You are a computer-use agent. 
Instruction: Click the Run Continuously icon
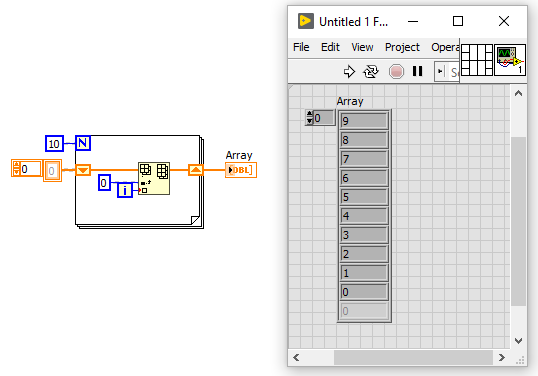coord(371,72)
